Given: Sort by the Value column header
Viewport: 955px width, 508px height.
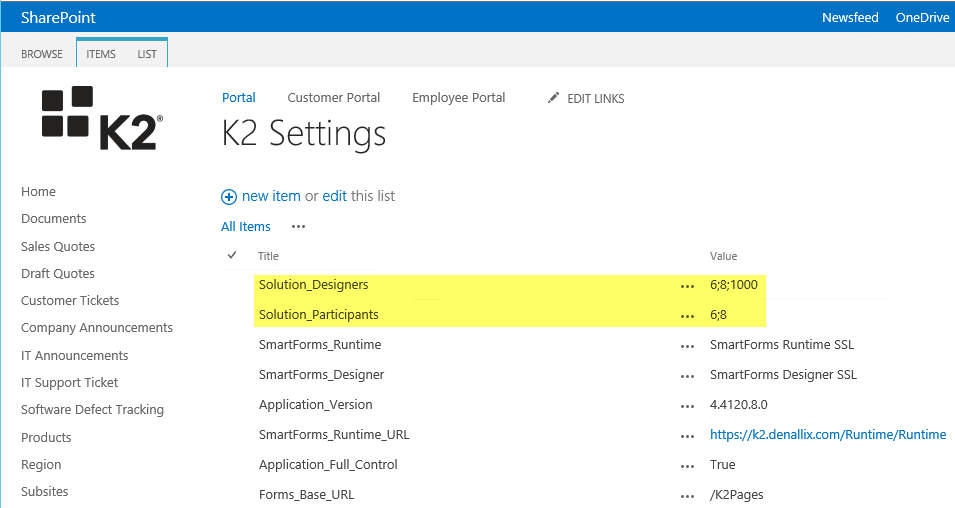Looking at the screenshot, I should tap(724, 256).
